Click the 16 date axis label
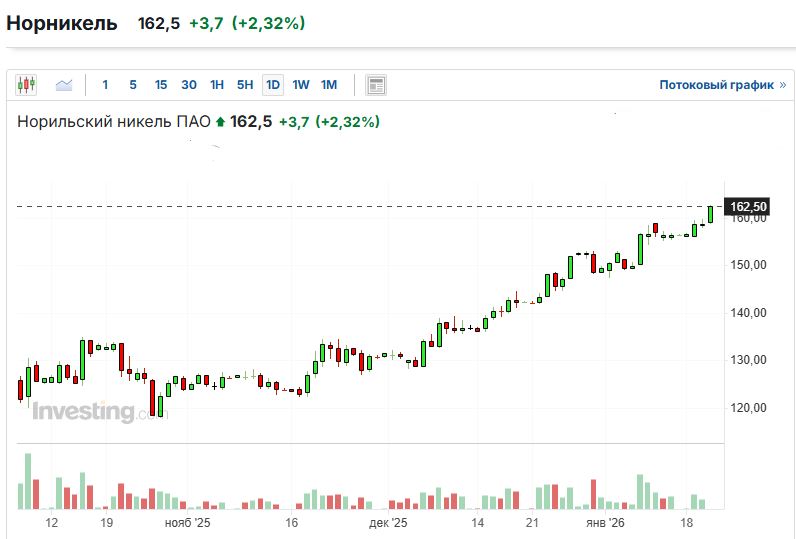This screenshot has width=796, height=539. pos(291,522)
